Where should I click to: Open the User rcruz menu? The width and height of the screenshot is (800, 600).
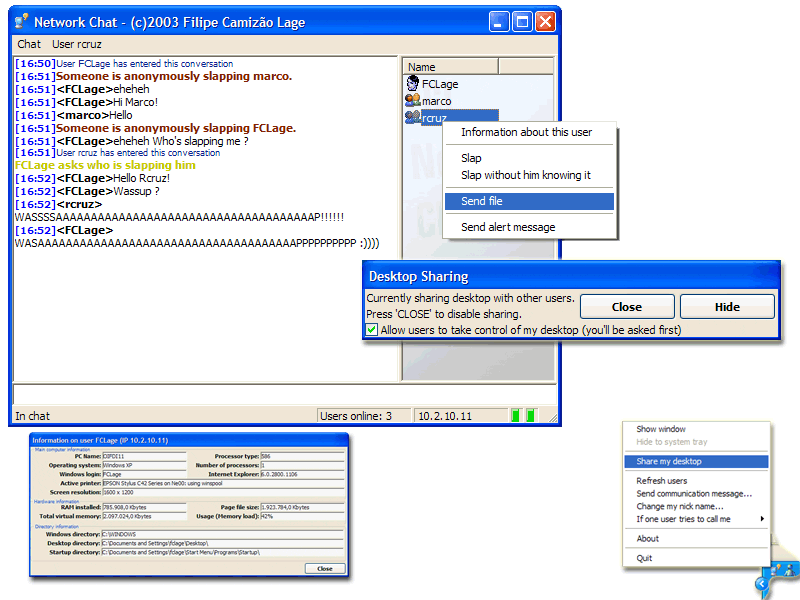78,44
